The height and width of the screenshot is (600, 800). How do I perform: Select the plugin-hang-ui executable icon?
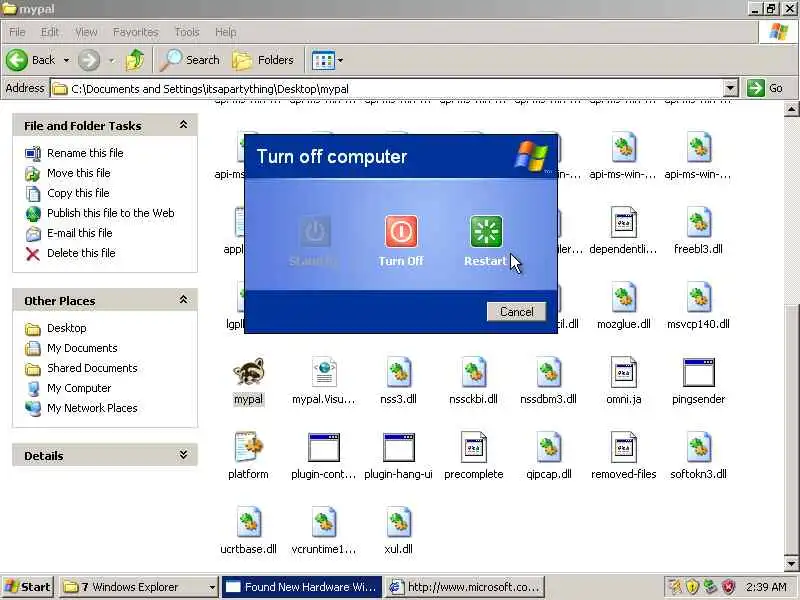(398, 447)
